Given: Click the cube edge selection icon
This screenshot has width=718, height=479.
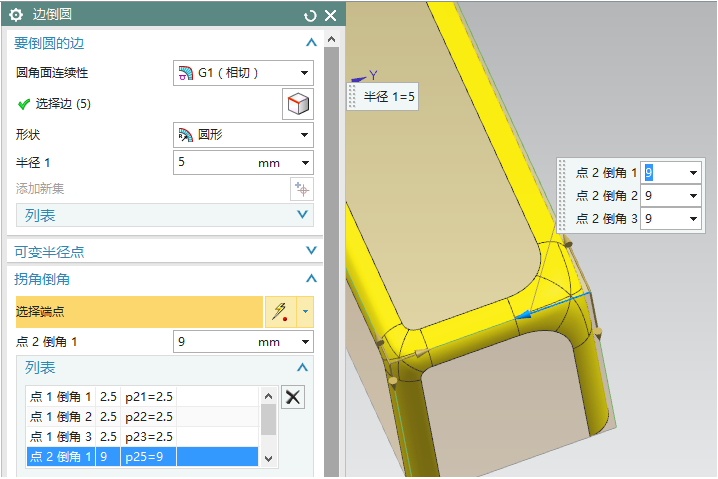Looking at the screenshot, I should (298, 104).
